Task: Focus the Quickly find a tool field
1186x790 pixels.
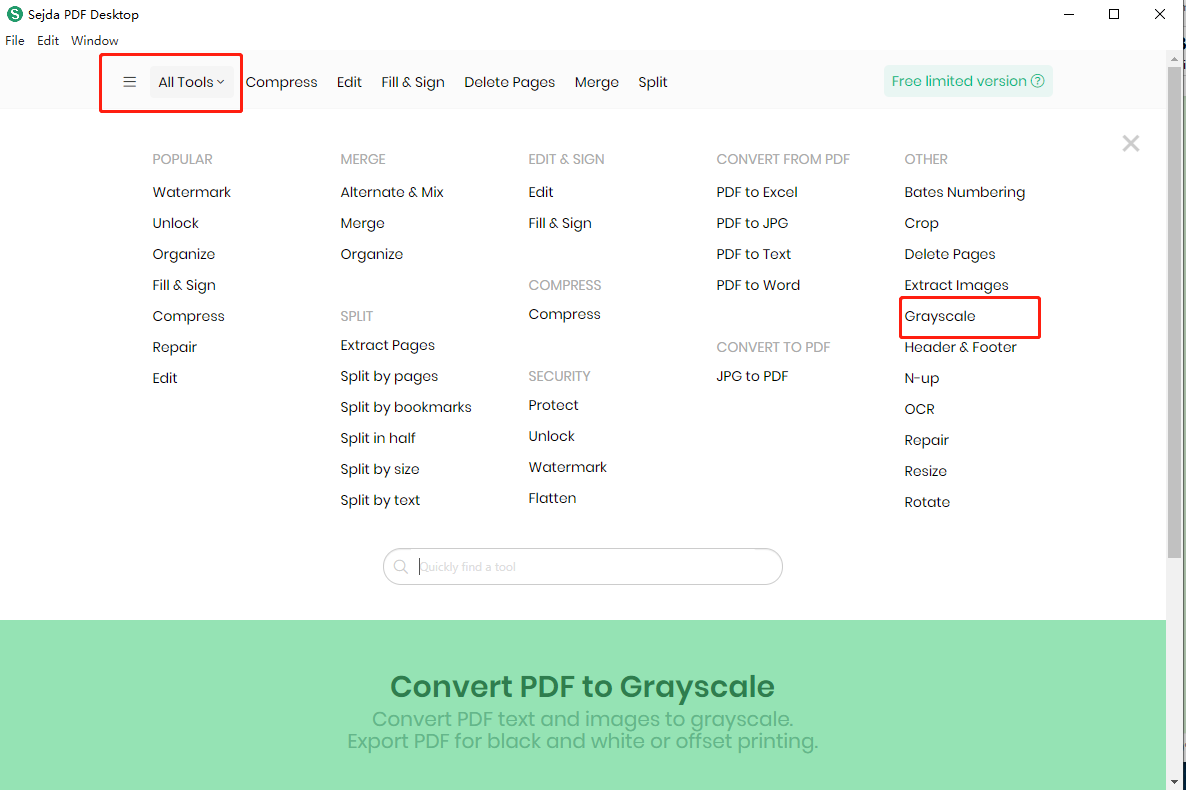Action: click(582, 567)
